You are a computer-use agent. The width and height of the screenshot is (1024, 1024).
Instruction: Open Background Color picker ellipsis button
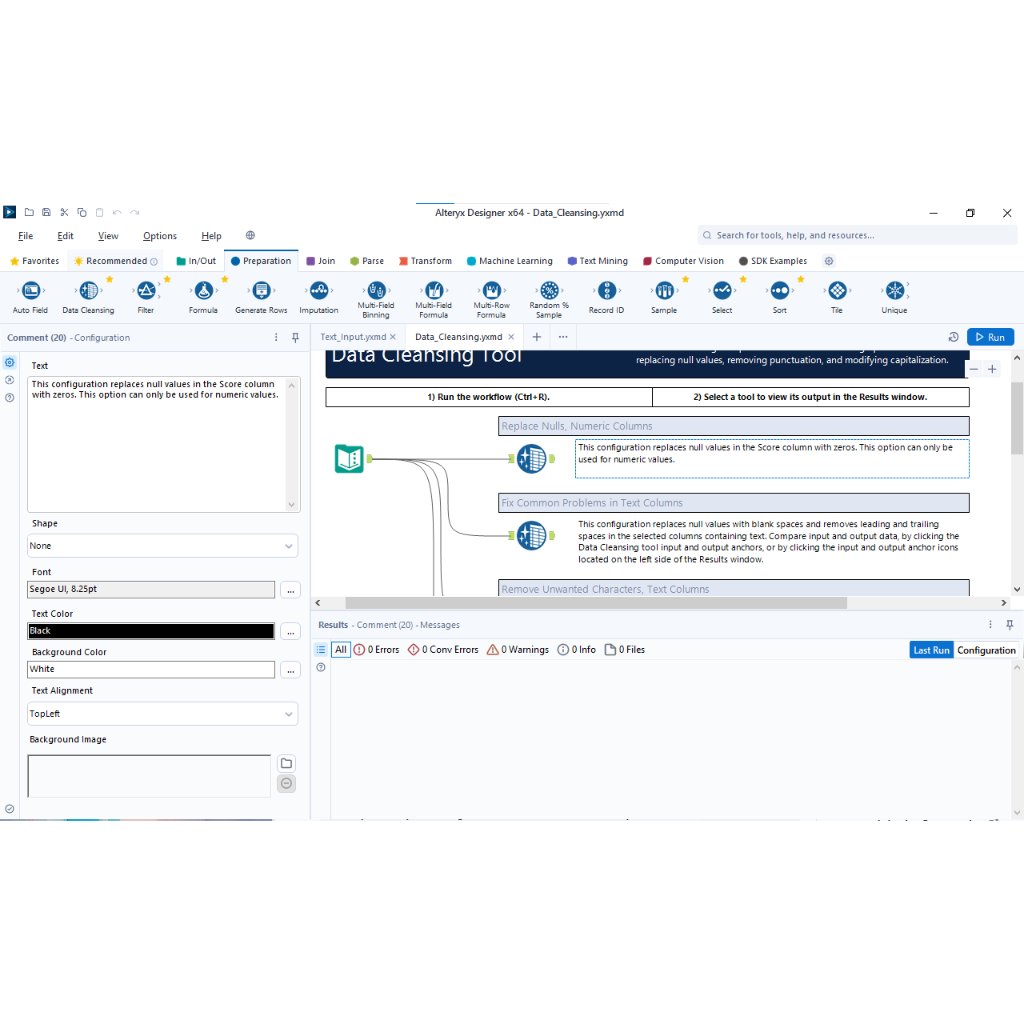pyautogui.click(x=291, y=670)
